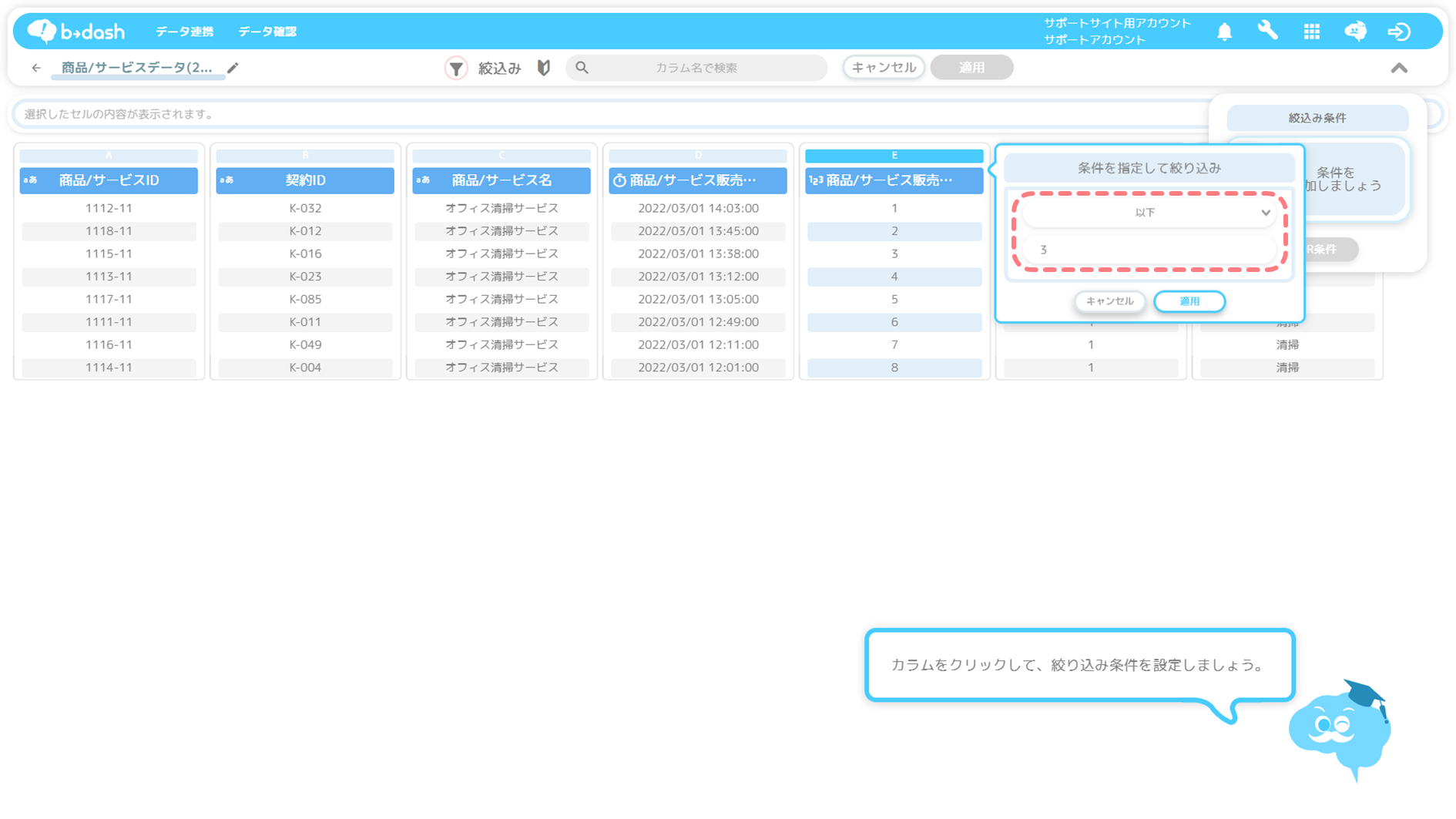The width and height of the screenshot is (1456, 819).
Task: Click the beginner guide badge icon
Action: 544,68
